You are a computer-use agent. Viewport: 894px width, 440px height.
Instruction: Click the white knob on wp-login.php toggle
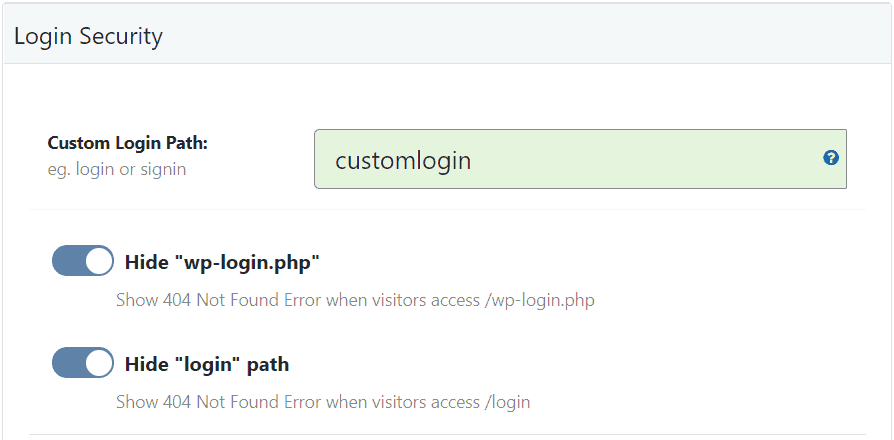click(x=98, y=262)
